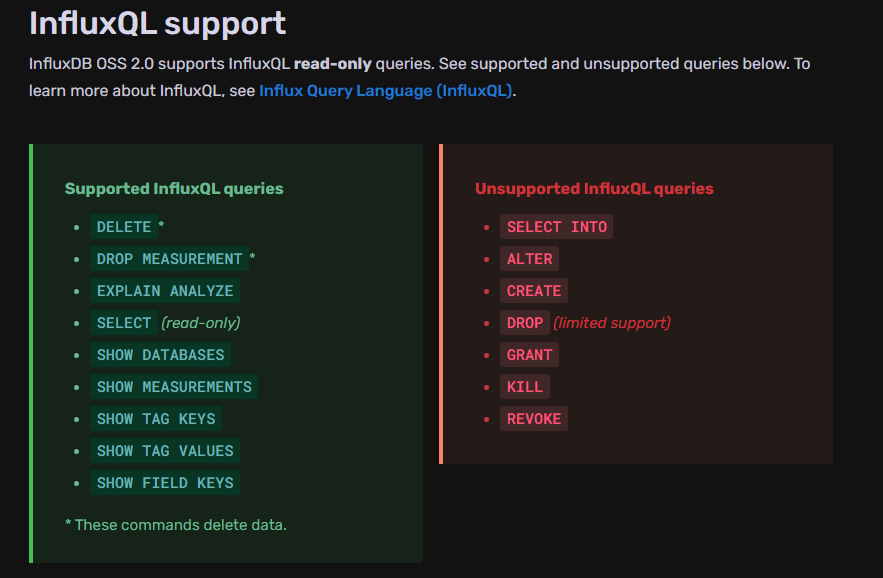Select the SHOW FIELD KEYS code item

165,483
